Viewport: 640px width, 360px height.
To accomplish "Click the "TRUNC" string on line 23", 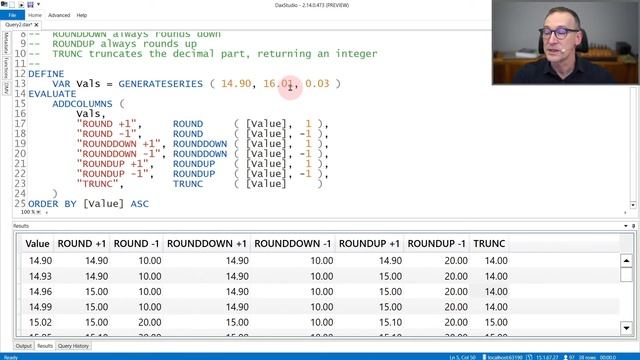I will tap(97, 184).
